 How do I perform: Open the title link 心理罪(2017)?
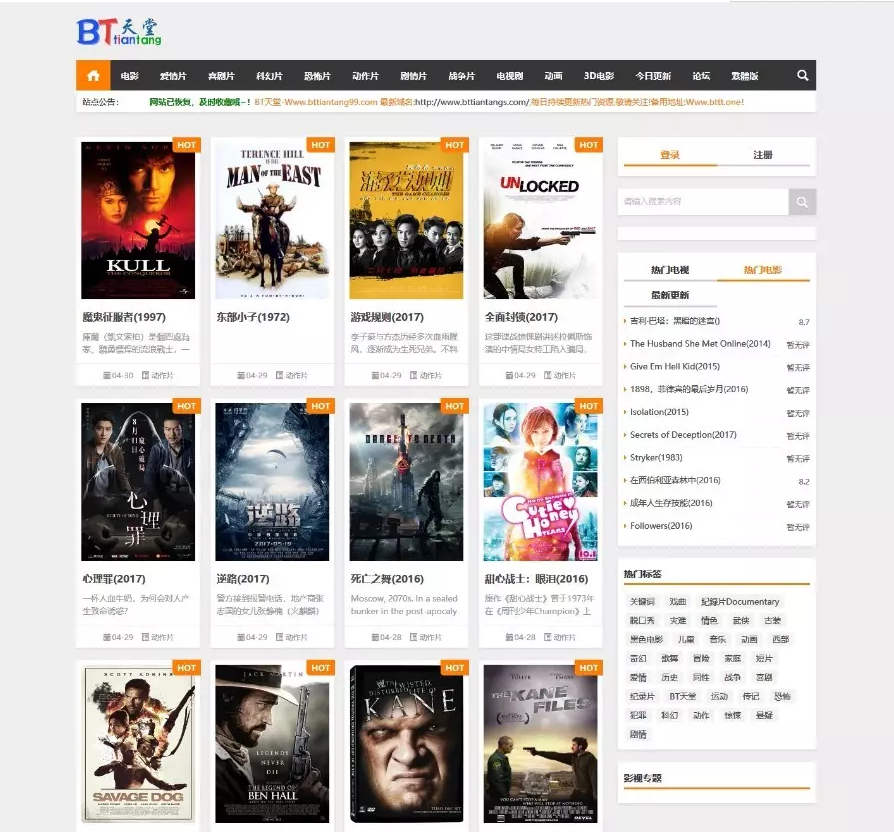click(114, 579)
